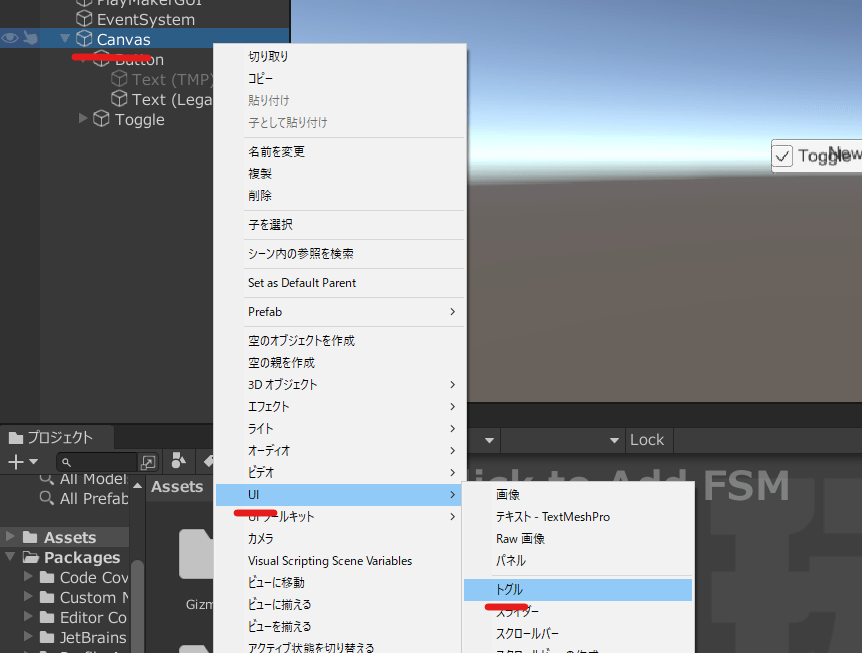Toggle Canvas picking hand icon
Image resolution: width=862 pixels, height=653 pixels.
[x=32, y=39]
